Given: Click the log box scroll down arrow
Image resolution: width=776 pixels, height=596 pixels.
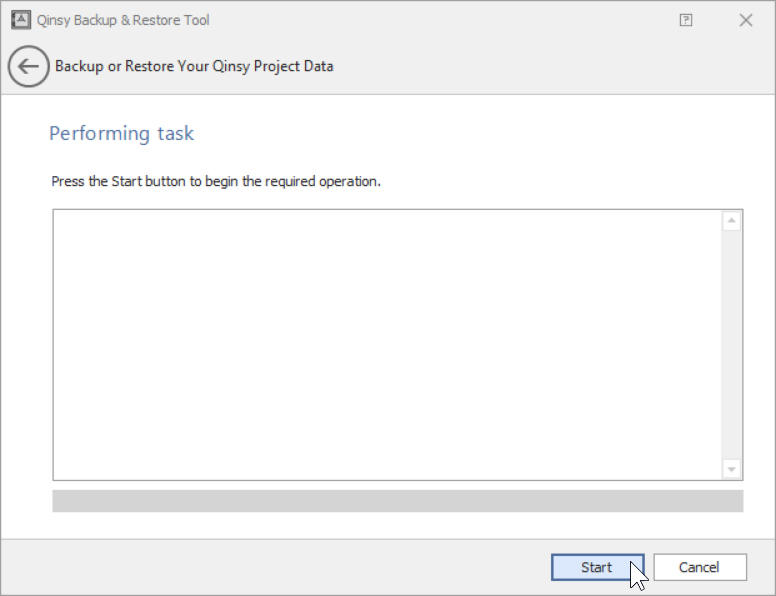Looking at the screenshot, I should click(x=731, y=469).
